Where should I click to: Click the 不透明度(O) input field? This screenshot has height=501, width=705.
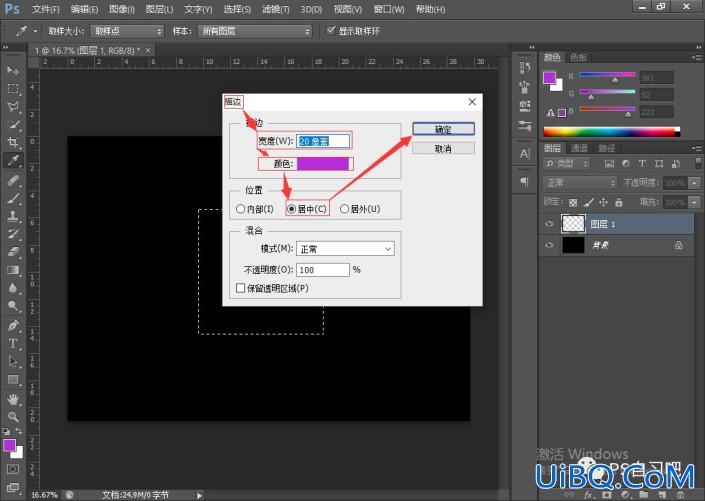pyautogui.click(x=322, y=270)
